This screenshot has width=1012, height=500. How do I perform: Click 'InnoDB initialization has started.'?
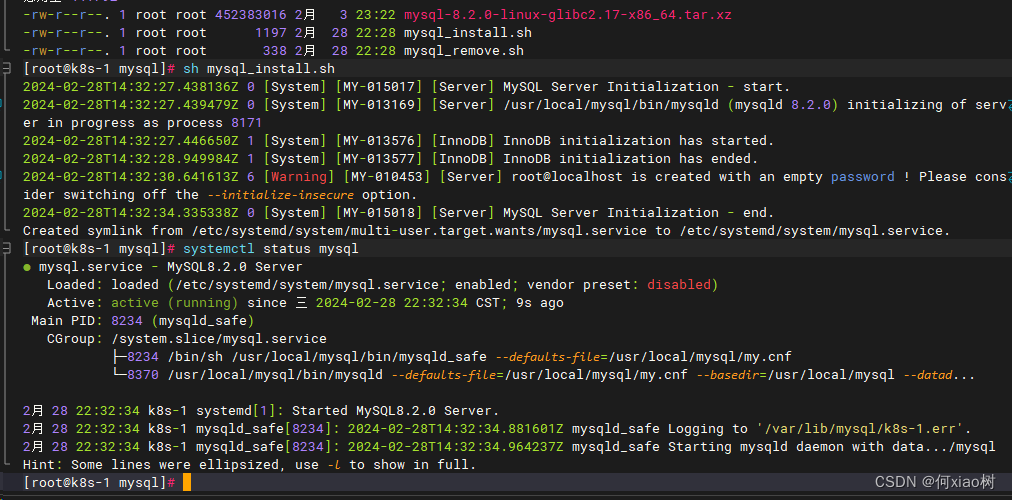pos(638,141)
